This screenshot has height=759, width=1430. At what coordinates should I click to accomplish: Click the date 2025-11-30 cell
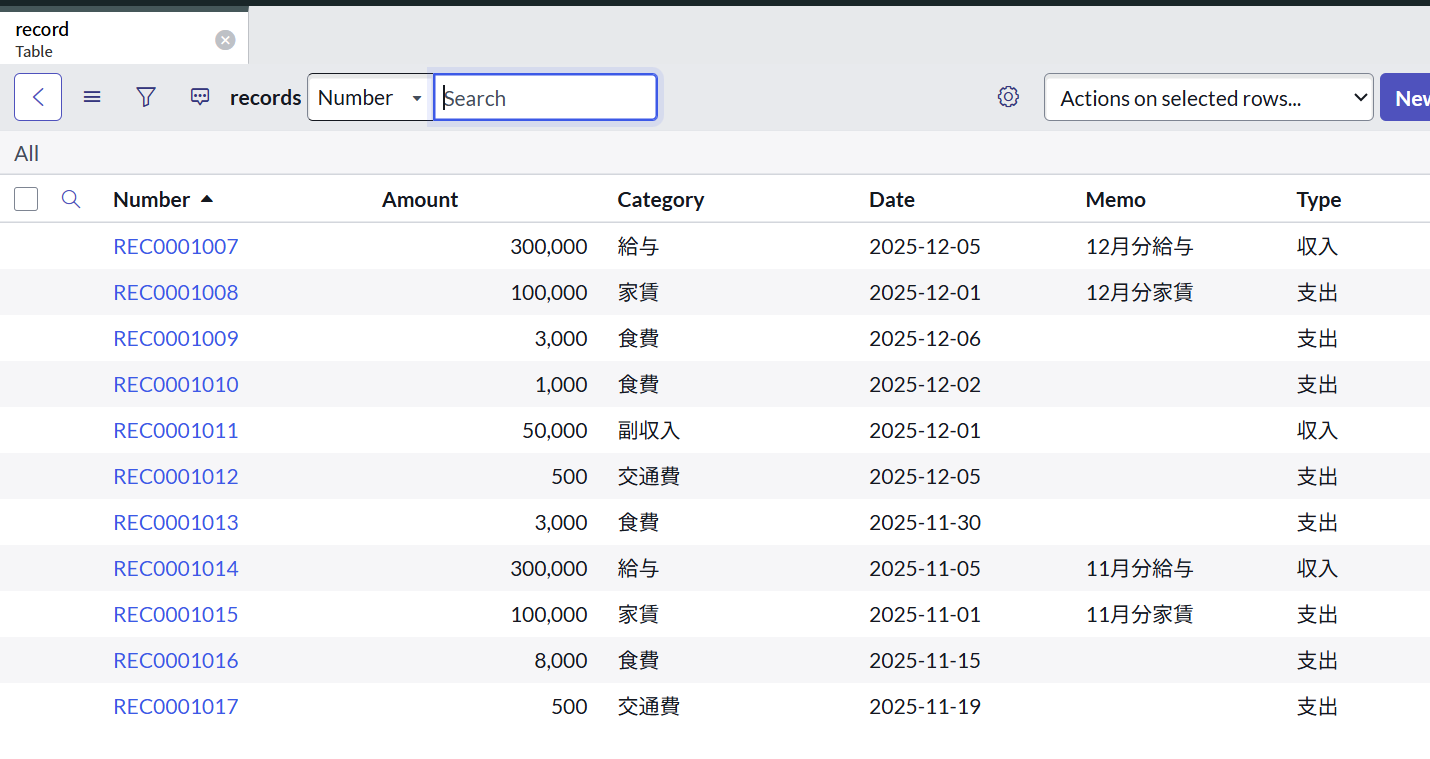[x=925, y=522]
